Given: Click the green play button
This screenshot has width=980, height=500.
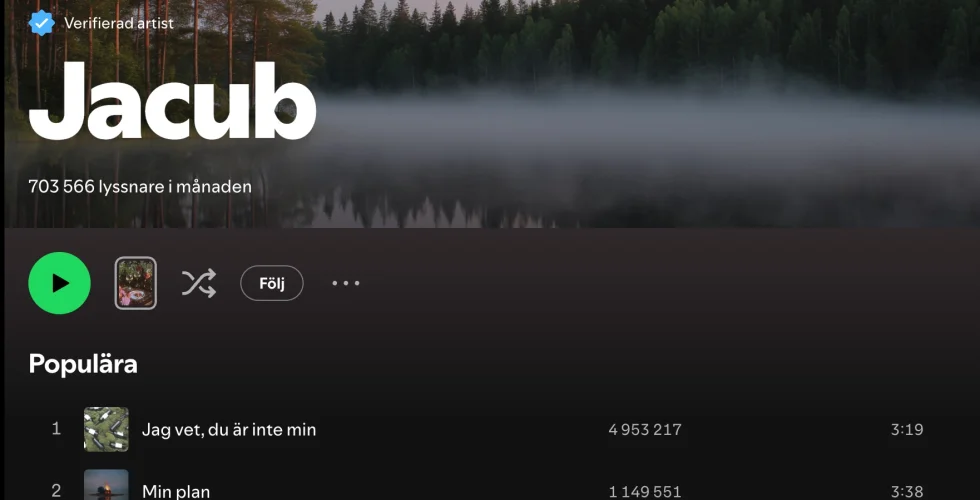Looking at the screenshot, I should click(59, 283).
